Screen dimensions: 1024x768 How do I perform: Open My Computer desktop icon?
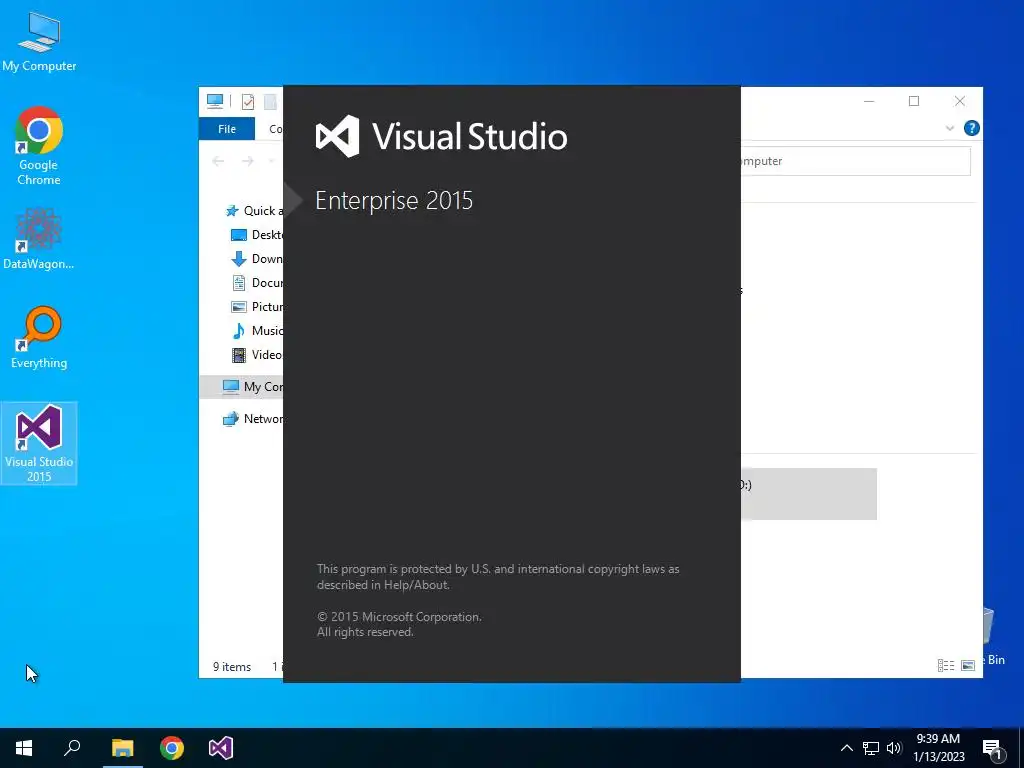pyautogui.click(x=39, y=41)
